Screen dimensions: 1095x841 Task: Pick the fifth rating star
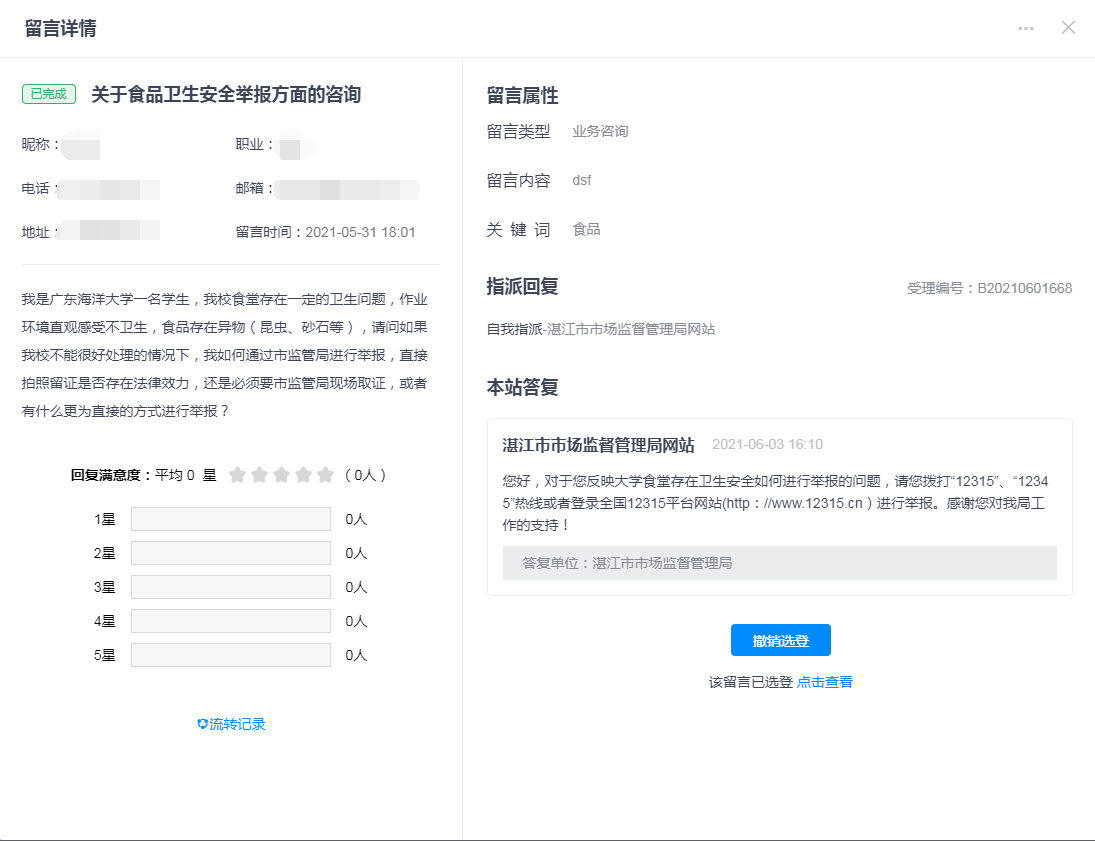325,475
